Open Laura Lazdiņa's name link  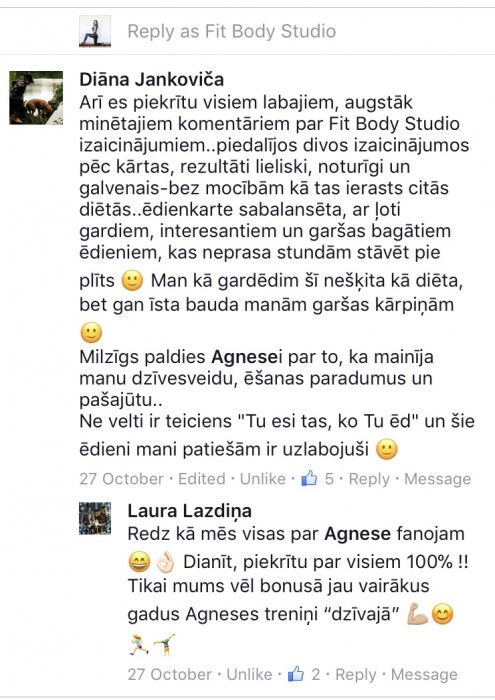190,511
